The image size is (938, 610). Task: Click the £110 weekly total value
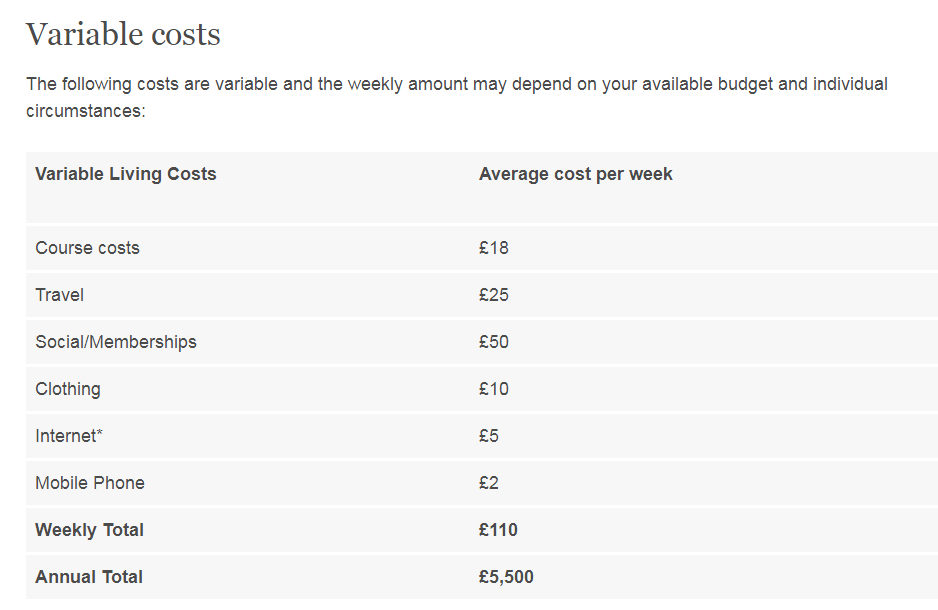(498, 530)
